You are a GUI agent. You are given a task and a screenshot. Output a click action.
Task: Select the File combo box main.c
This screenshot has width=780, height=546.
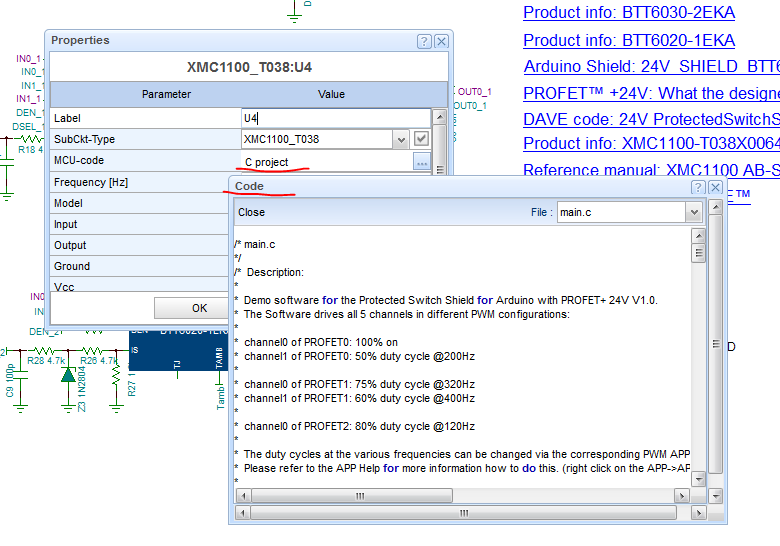click(629, 212)
